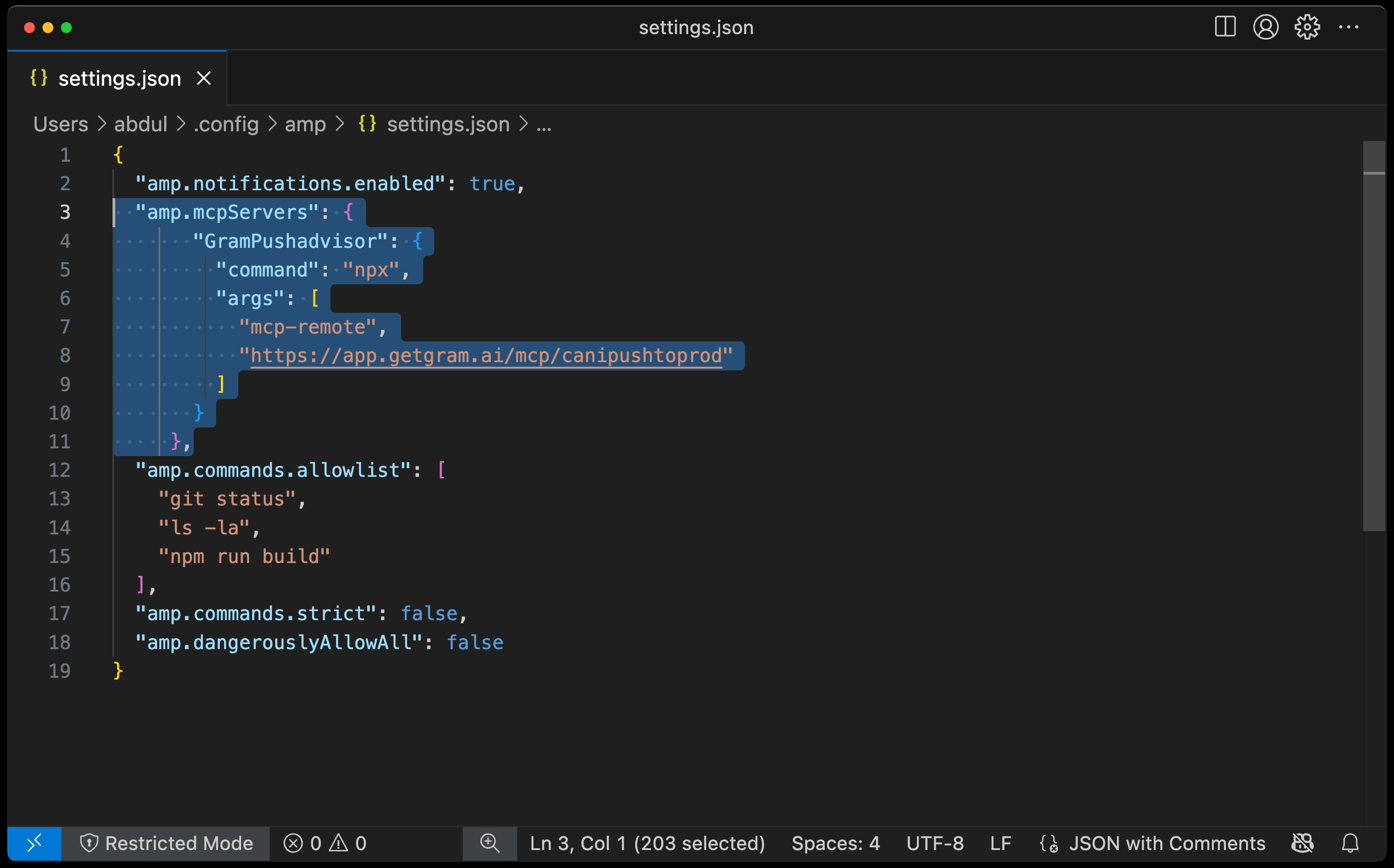Click the "amp.notifications.enabled" key
The width and height of the screenshot is (1394, 868).
pyautogui.click(x=290, y=184)
